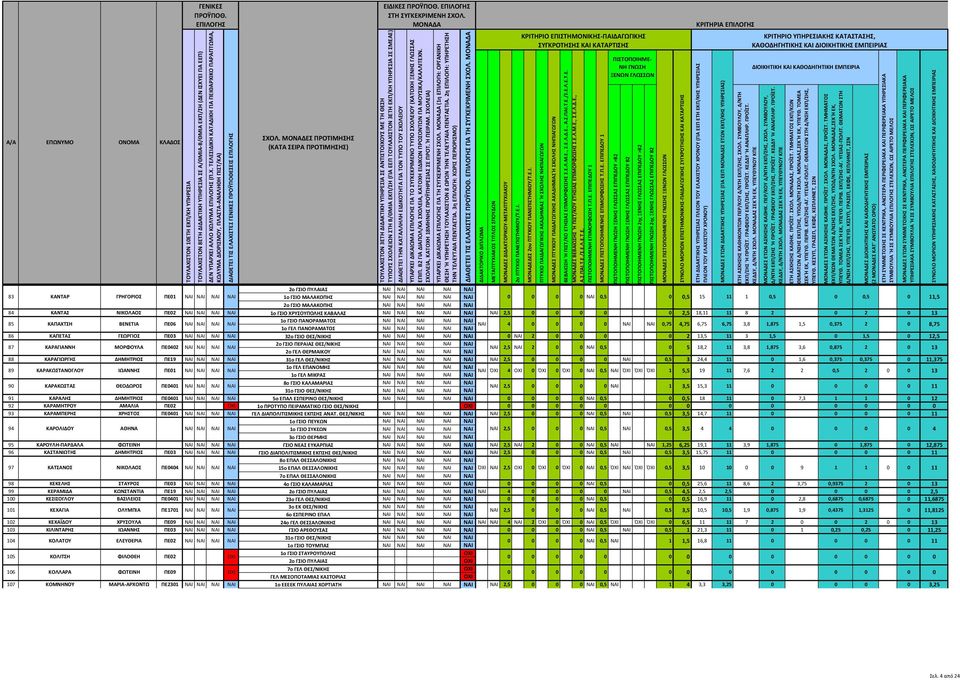
Task: Click surname ΚΑΡΑΜΠΕΡΗΣ
Action: click(59, 414)
